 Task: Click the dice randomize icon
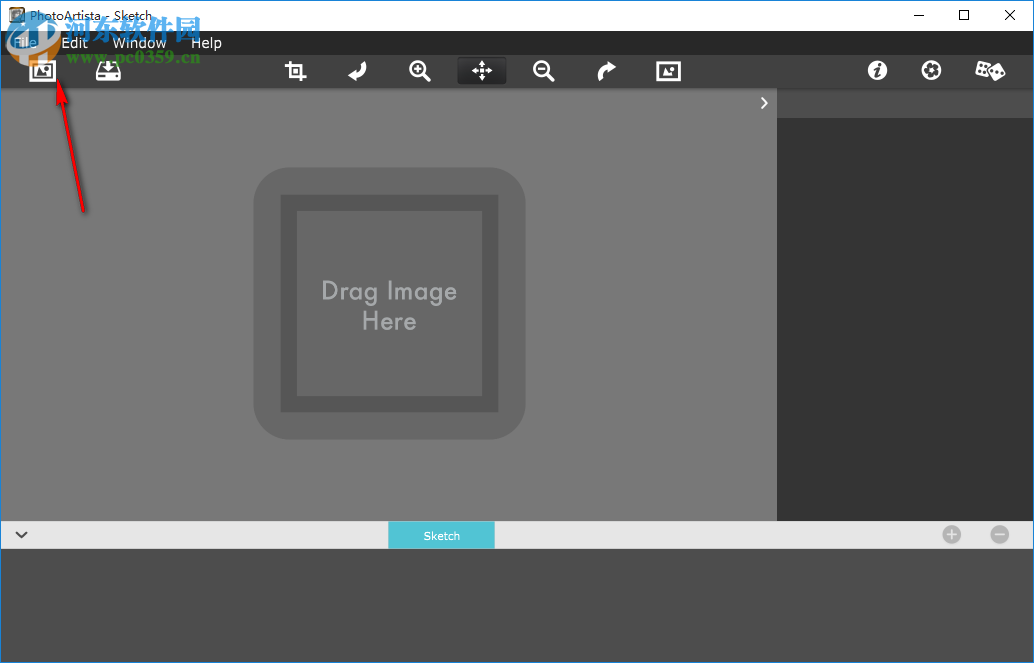pyautogui.click(x=990, y=71)
